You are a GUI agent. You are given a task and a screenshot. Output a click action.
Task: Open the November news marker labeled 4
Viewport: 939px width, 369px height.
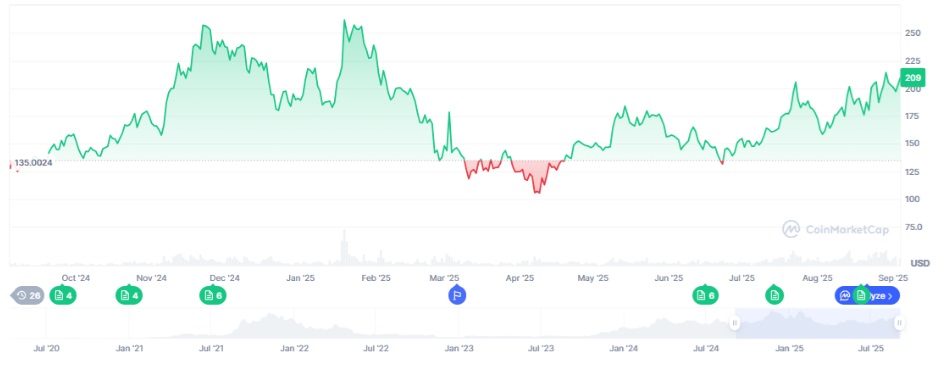[x=129, y=295]
